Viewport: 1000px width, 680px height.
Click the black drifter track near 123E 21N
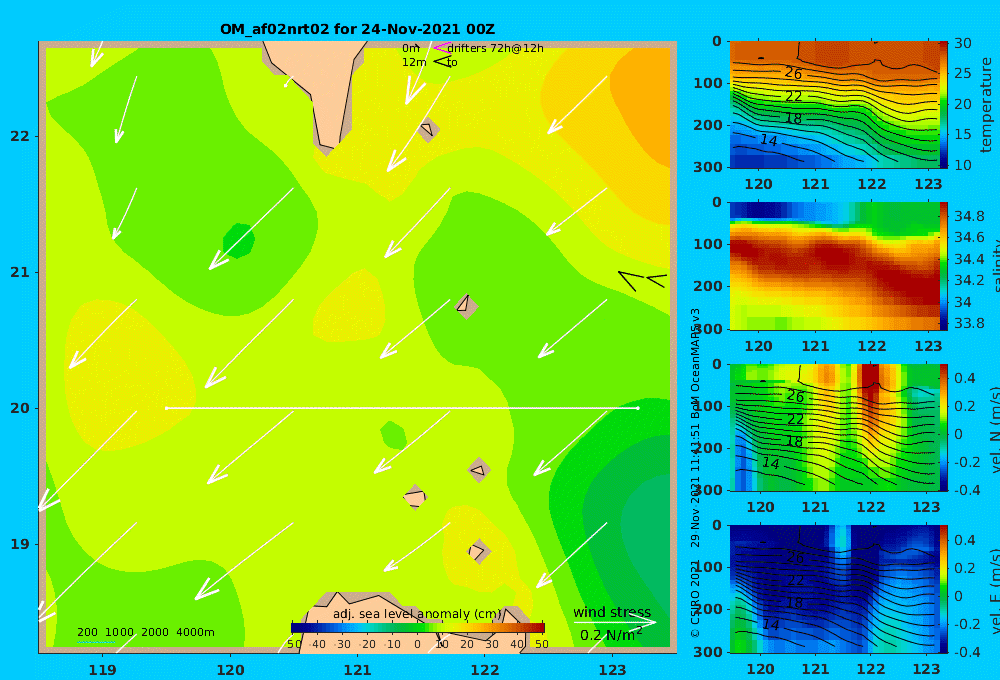tap(642, 280)
